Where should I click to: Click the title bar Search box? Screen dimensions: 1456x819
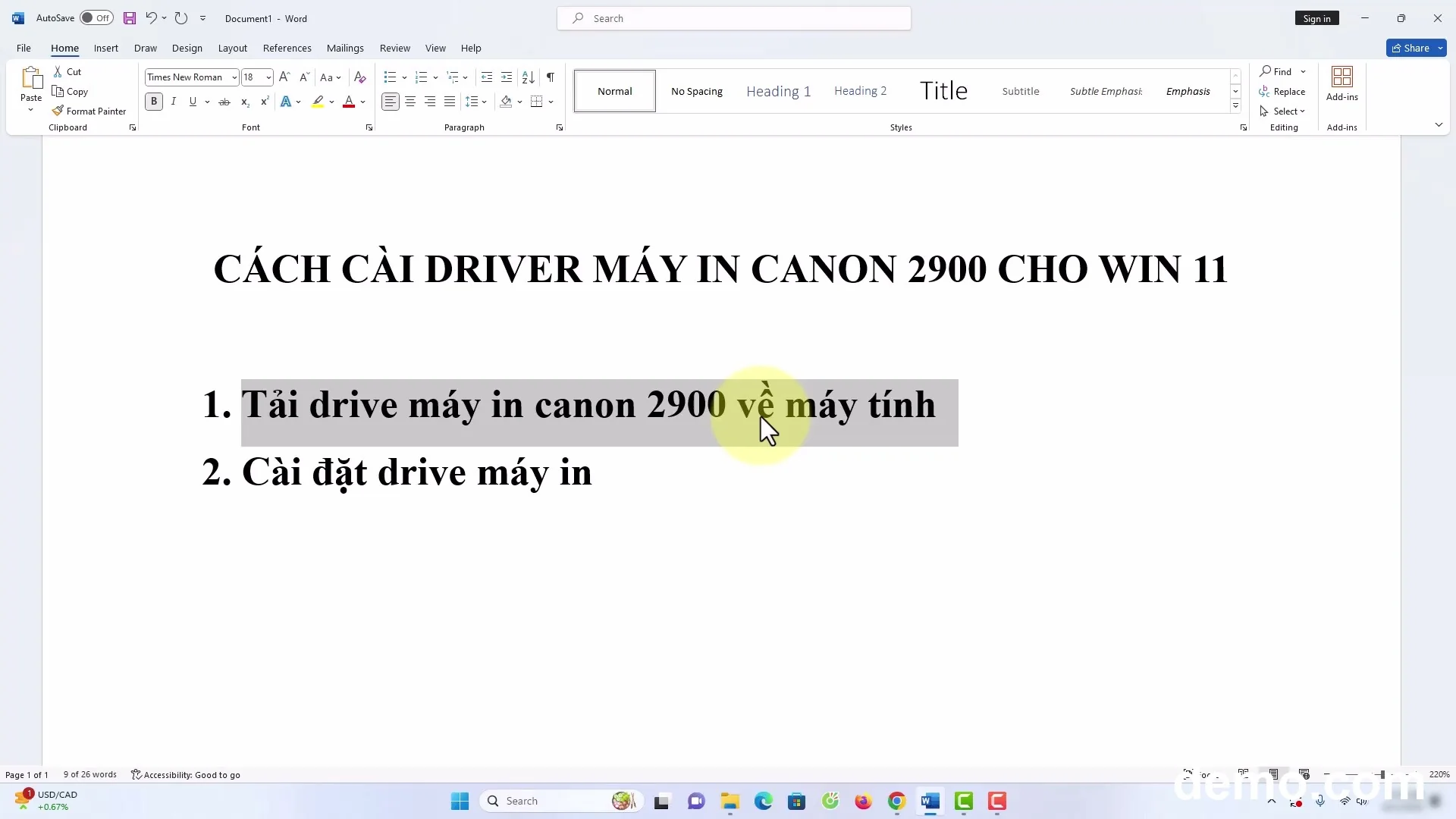(734, 18)
